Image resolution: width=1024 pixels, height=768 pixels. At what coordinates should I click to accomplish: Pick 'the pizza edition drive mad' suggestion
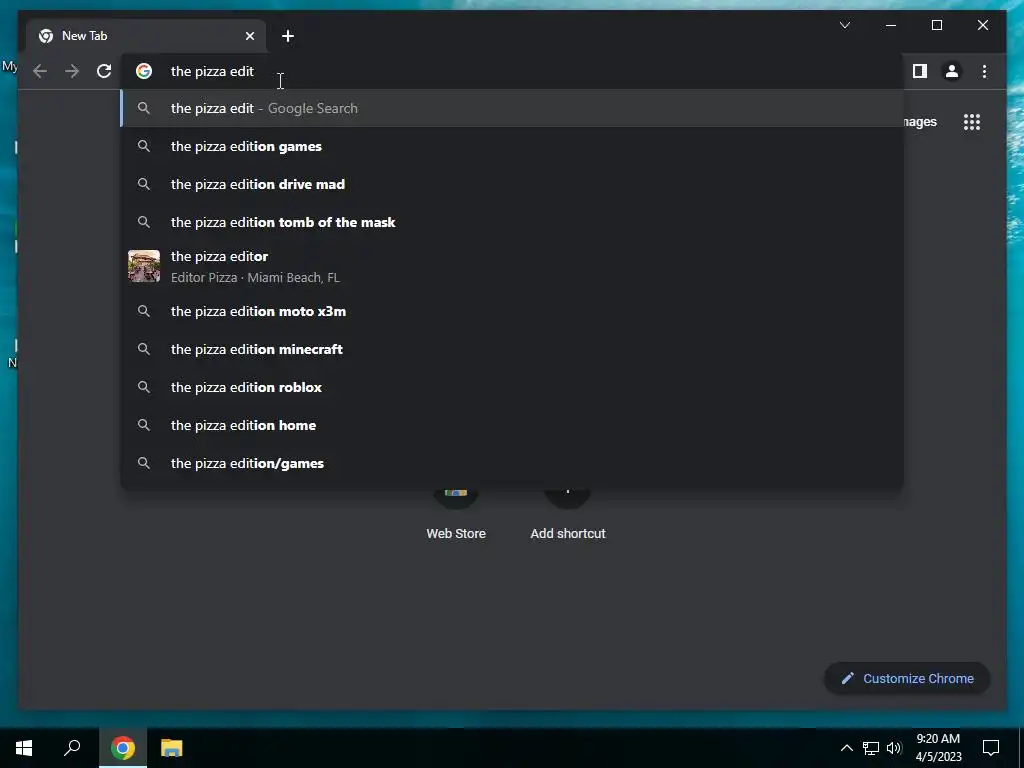(512, 184)
